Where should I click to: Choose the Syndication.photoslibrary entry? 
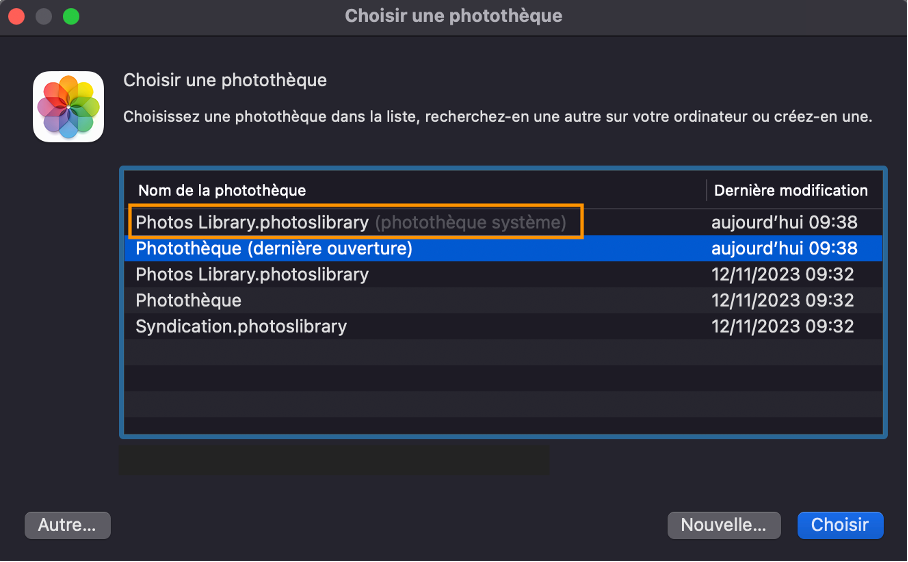pyautogui.click(x=241, y=326)
